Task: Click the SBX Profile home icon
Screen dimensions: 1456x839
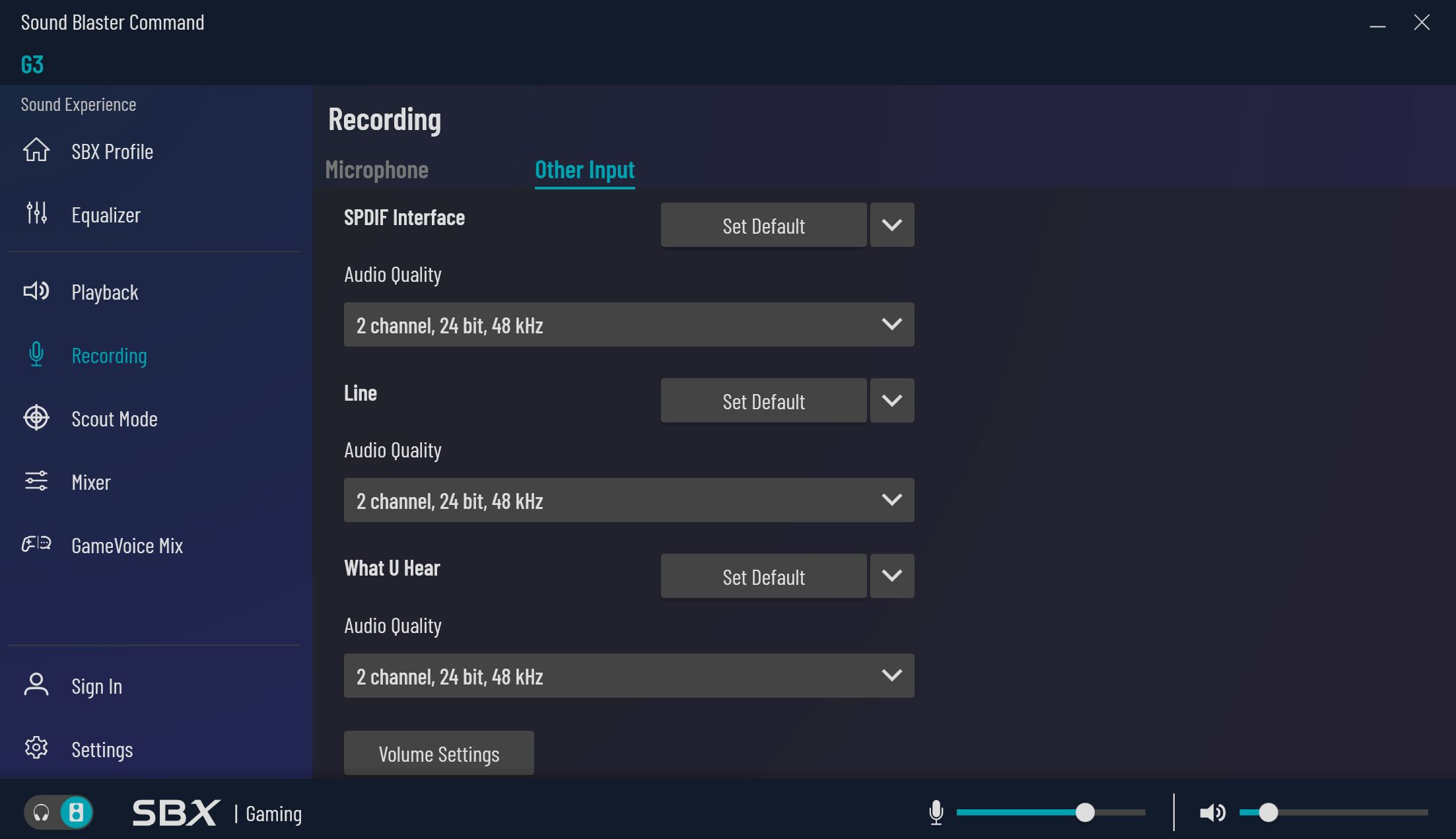Action: (36, 151)
